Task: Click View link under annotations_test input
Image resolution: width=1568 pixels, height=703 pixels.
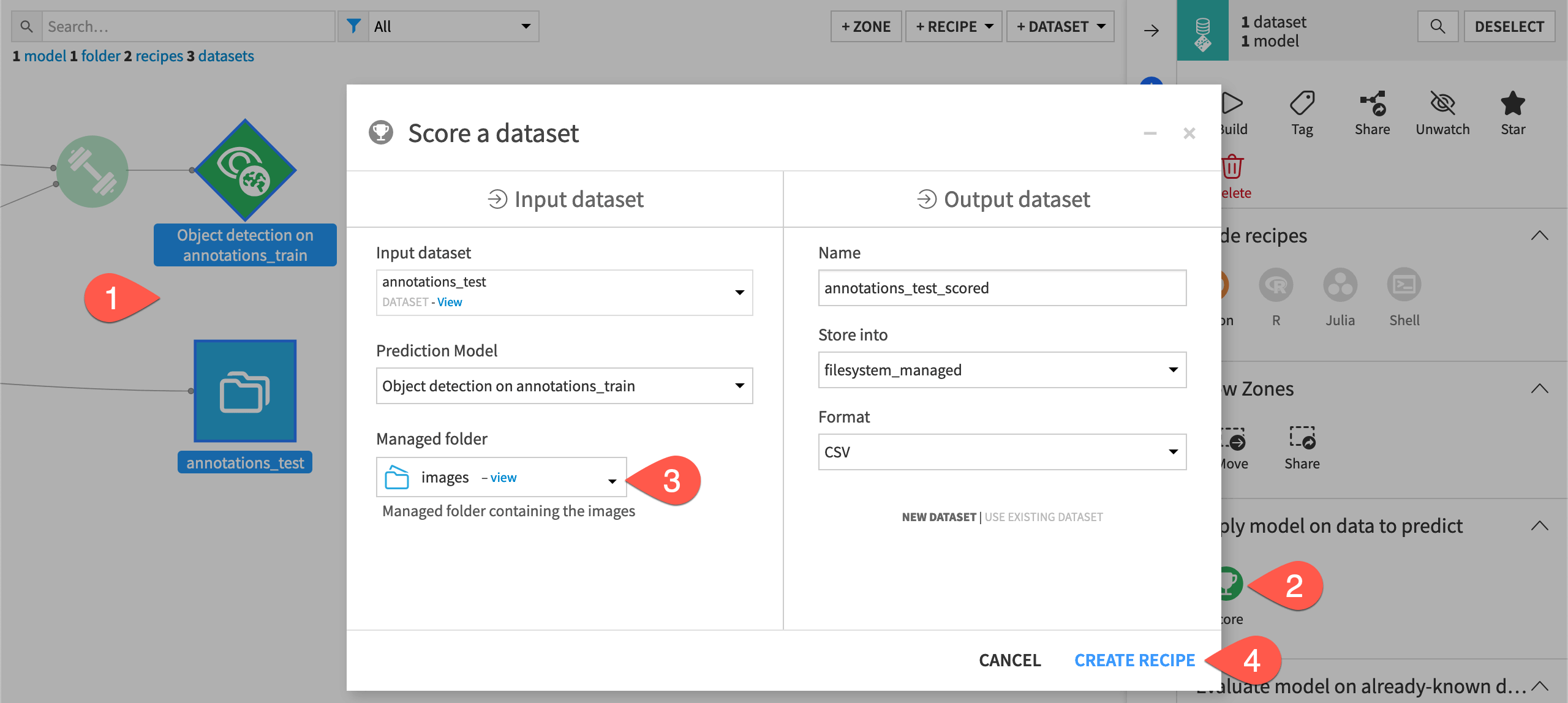Action: (450, 302)
